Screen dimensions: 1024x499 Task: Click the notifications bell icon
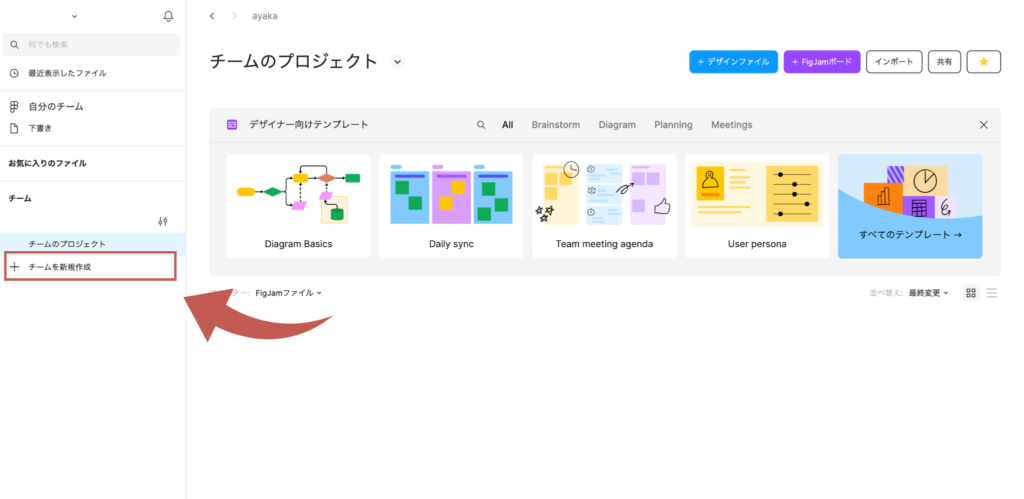pyautogui.click(x=168, y=17)
